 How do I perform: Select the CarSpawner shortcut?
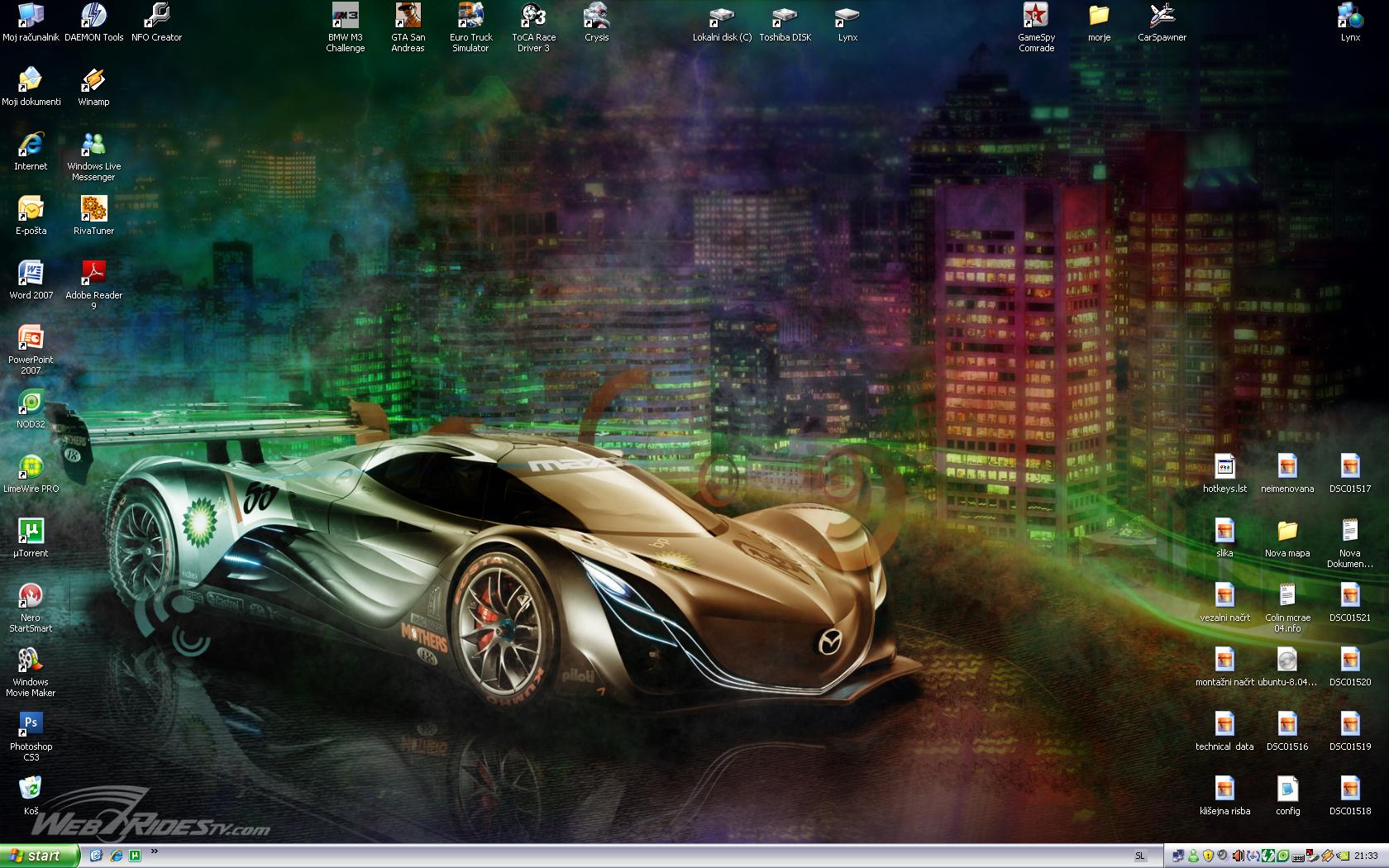(x=1162, y=22)
